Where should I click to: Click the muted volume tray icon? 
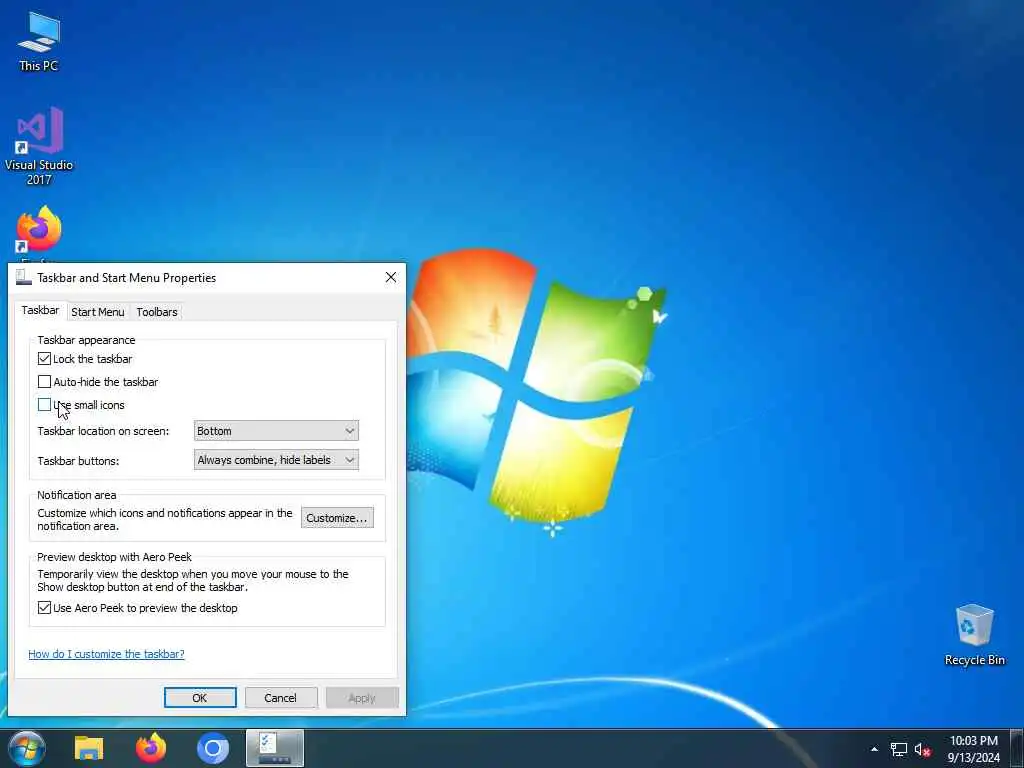tap(922, 750)
